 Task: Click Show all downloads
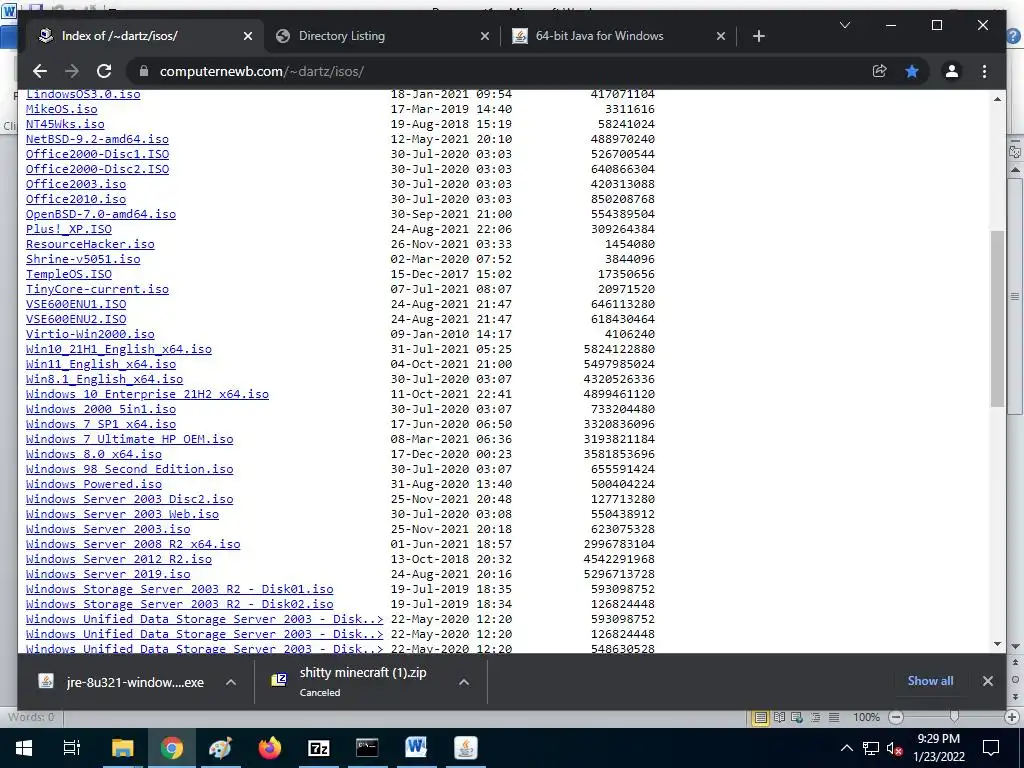click(x=930, y=680)
